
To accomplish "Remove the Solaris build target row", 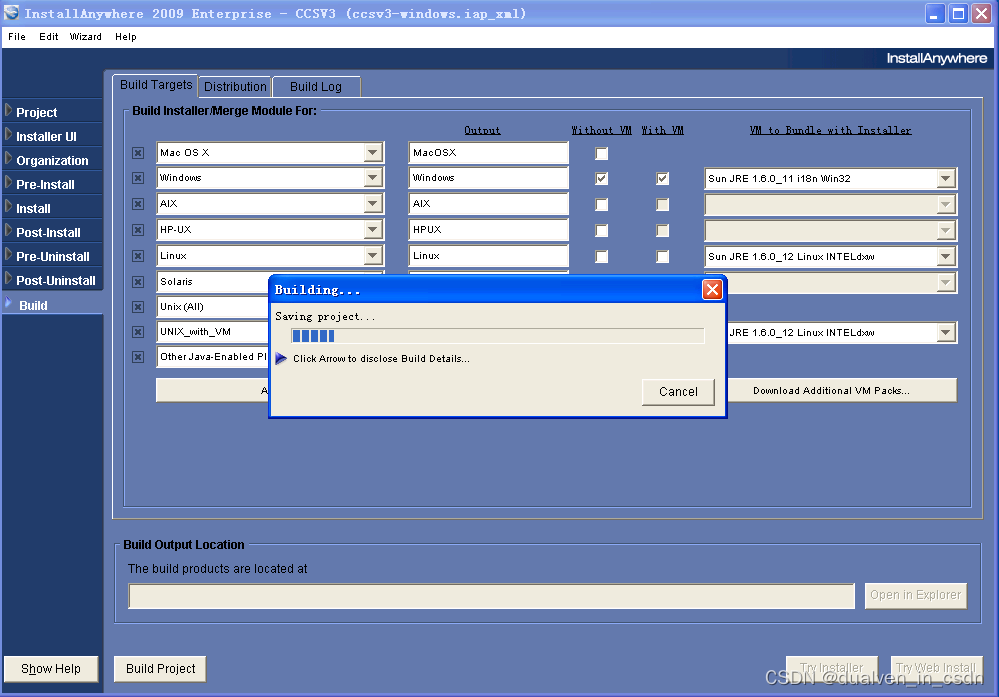I will coord(137,281).
